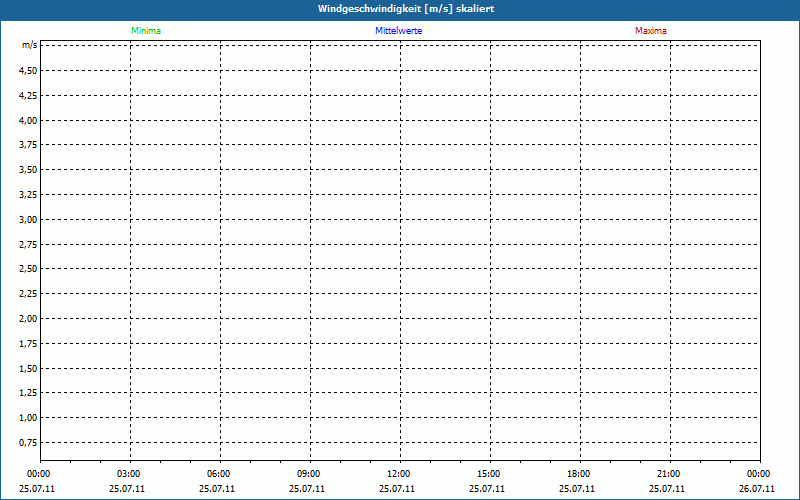This screenshot has height=500, width=800.
Task: Click the 4,50 y-axis value label
Action: click(28, 71)
